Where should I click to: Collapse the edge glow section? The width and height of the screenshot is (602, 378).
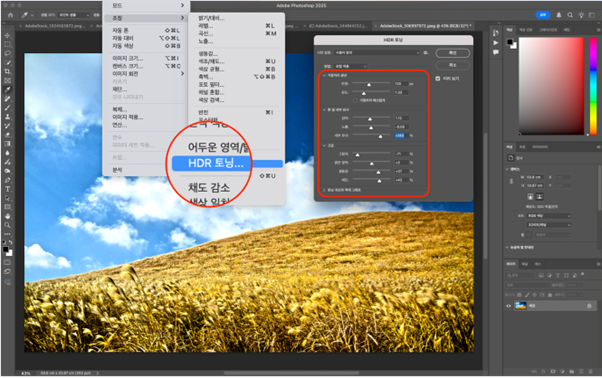click(x=324, y=75)
